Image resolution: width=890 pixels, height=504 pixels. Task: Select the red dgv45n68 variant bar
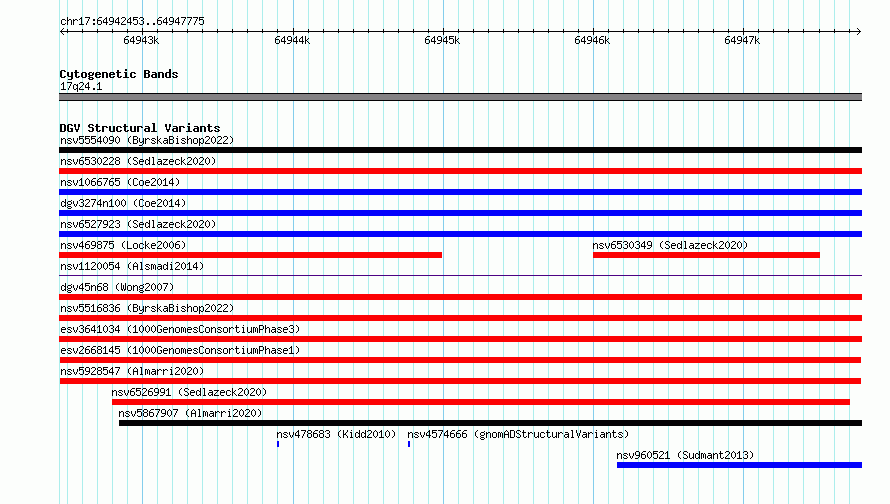(x=460, y=297)
